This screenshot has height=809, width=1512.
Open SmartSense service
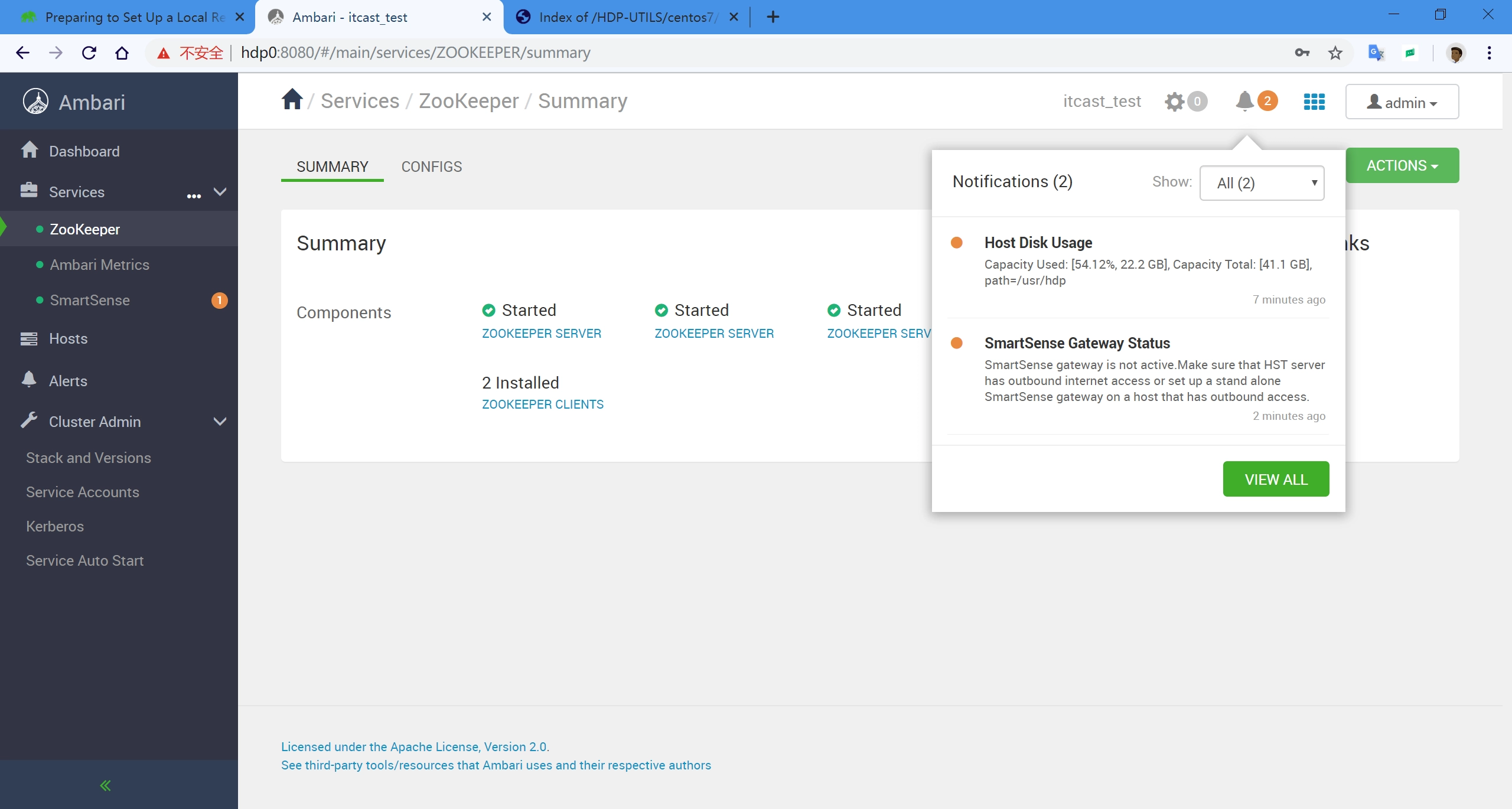click(x=90, y=300)
